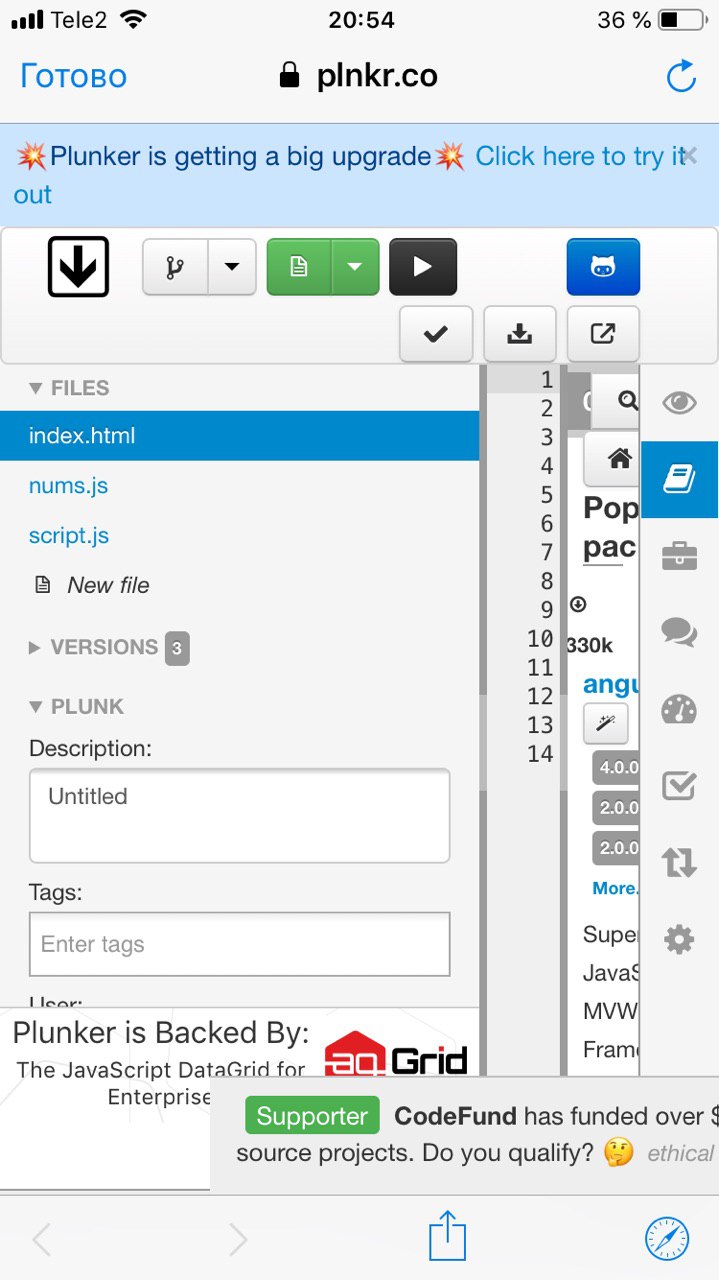Run the plunk with the play button
The width and height of the screenshot is (719, 1280).
tap(423, 267)
